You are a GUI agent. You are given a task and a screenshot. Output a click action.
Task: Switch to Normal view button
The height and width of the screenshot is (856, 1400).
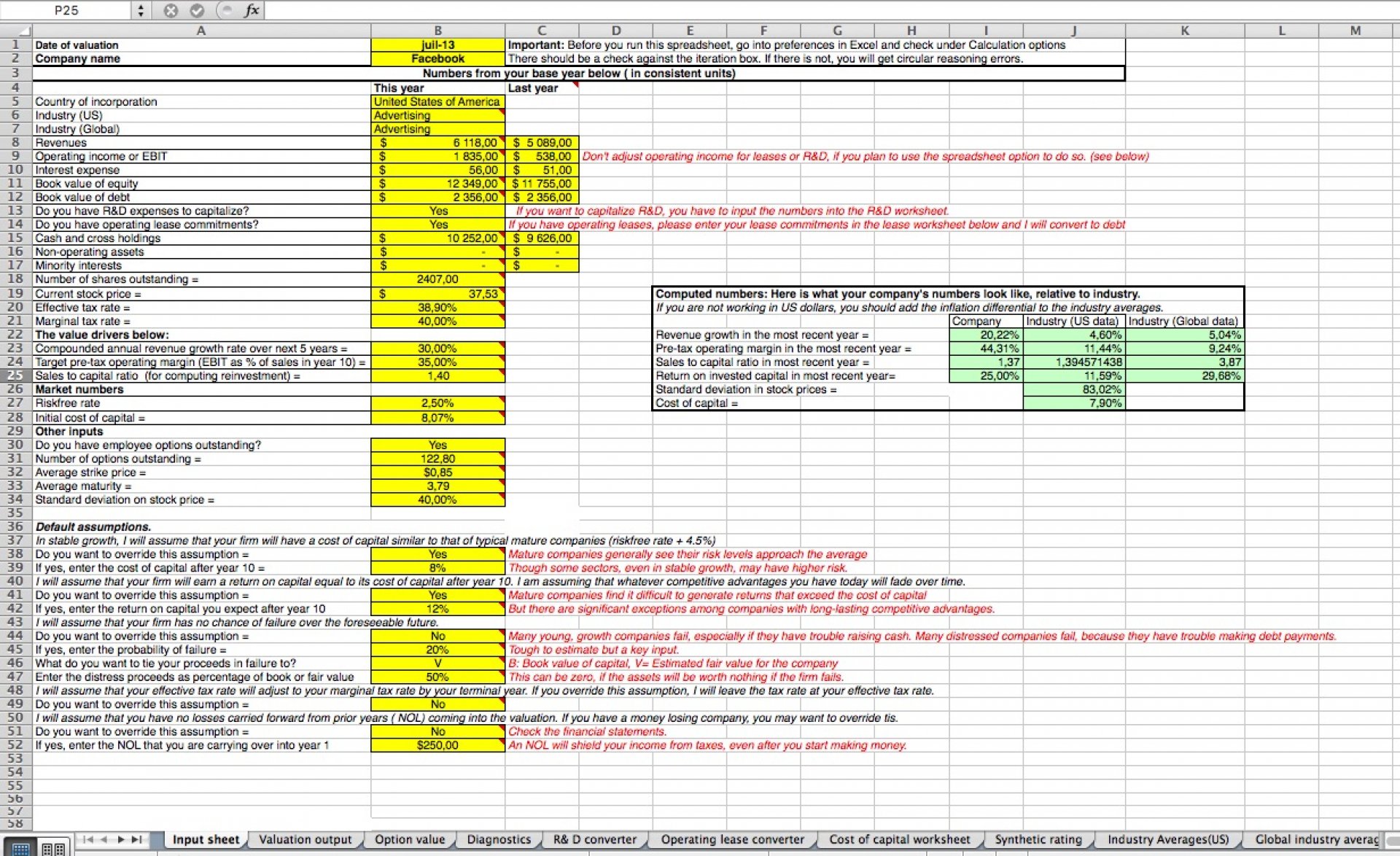tap(20, 848)
